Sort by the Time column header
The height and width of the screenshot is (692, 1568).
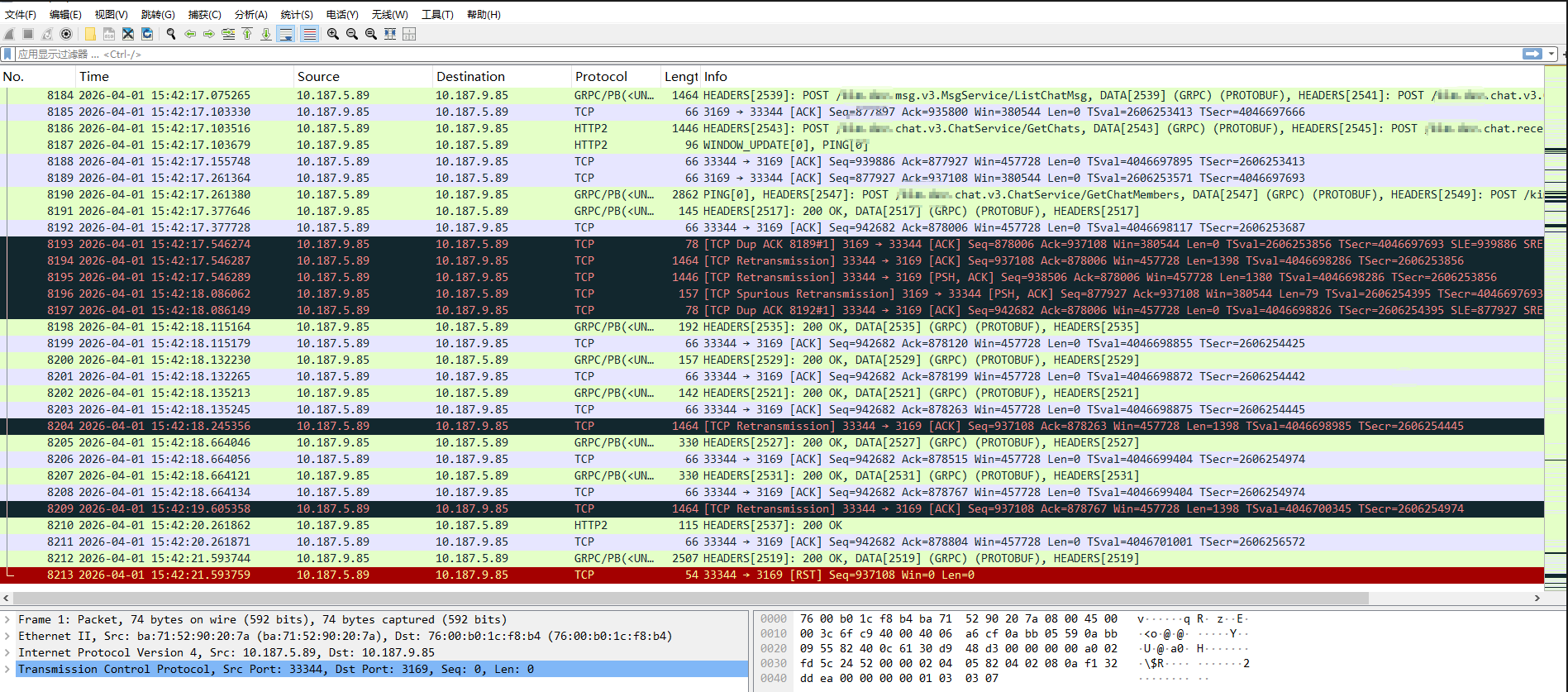click(x=185, y=76)
